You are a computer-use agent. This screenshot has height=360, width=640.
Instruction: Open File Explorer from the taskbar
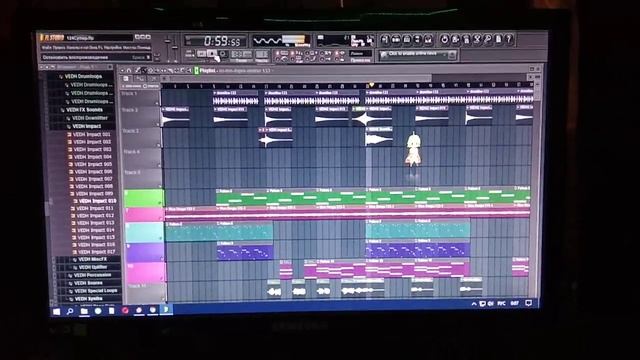tap(84, 311)
